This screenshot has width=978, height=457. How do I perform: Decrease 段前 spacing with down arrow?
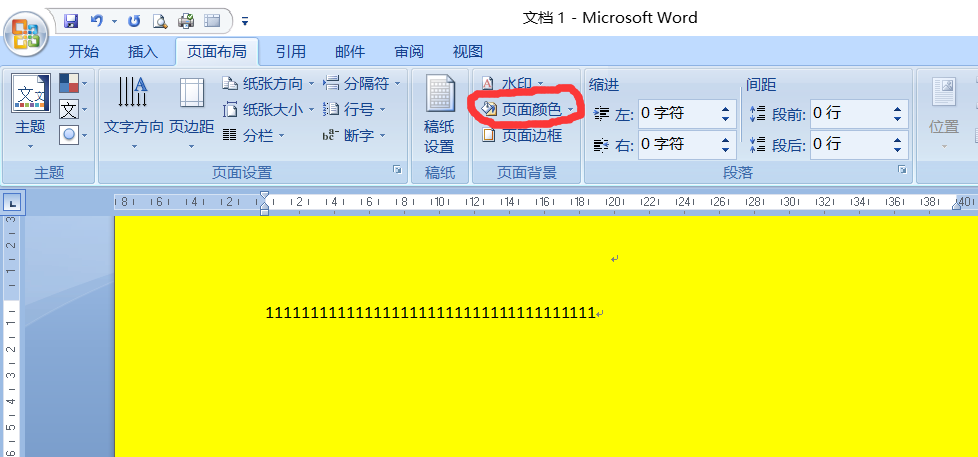(898, 119)
